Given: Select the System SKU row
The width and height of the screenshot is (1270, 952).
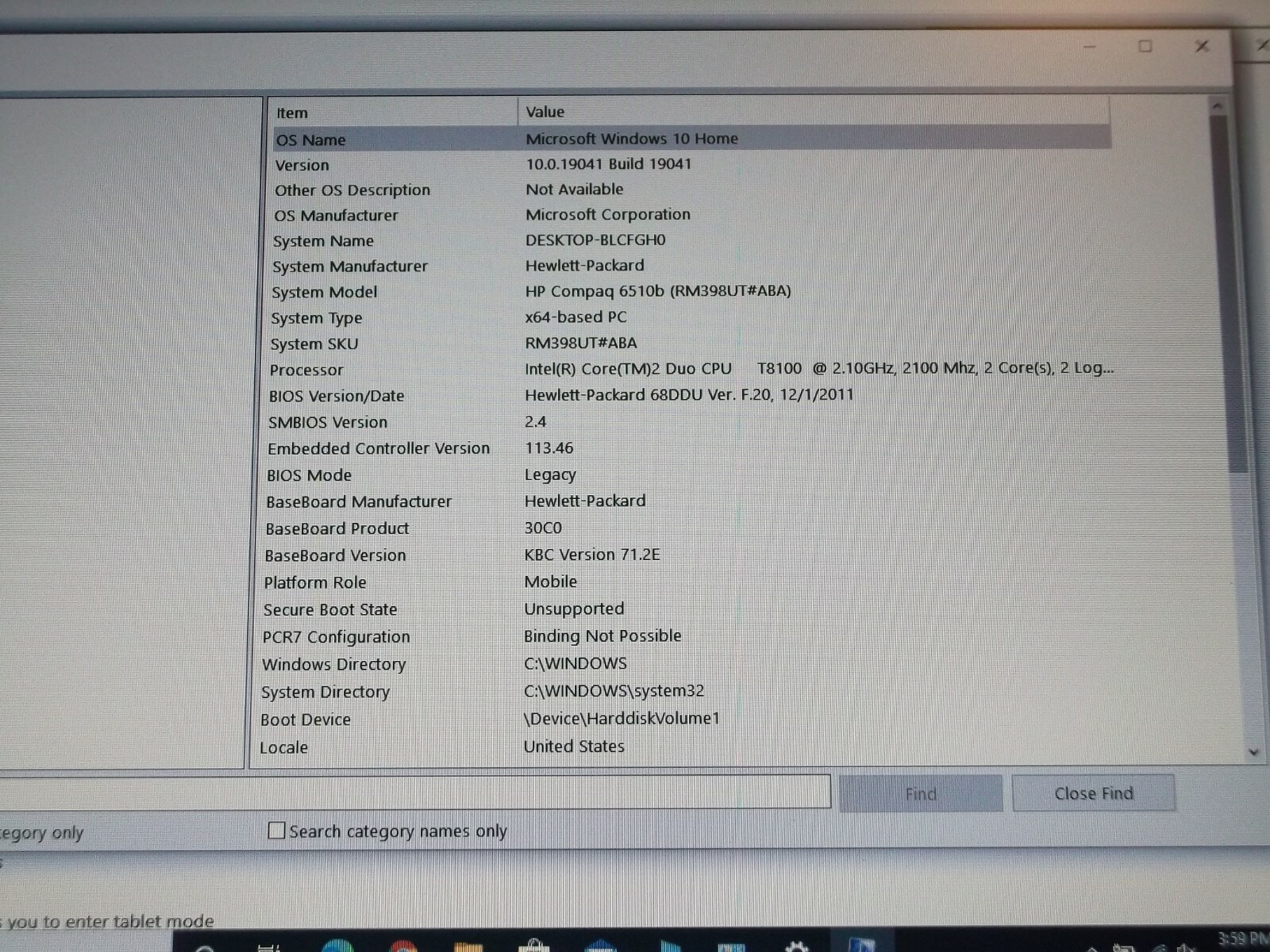Looking at the screenshot, I should (x=691, y=344).
